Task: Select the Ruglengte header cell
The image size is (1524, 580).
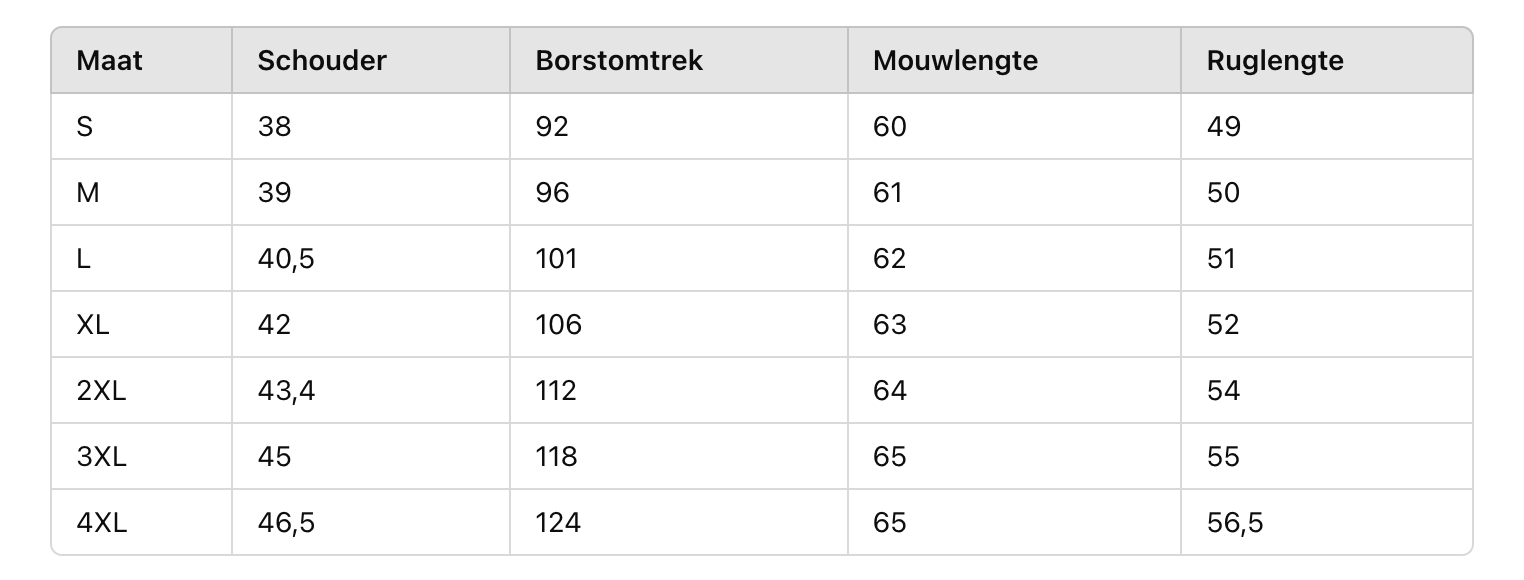Action: (x=1327, y=60)
